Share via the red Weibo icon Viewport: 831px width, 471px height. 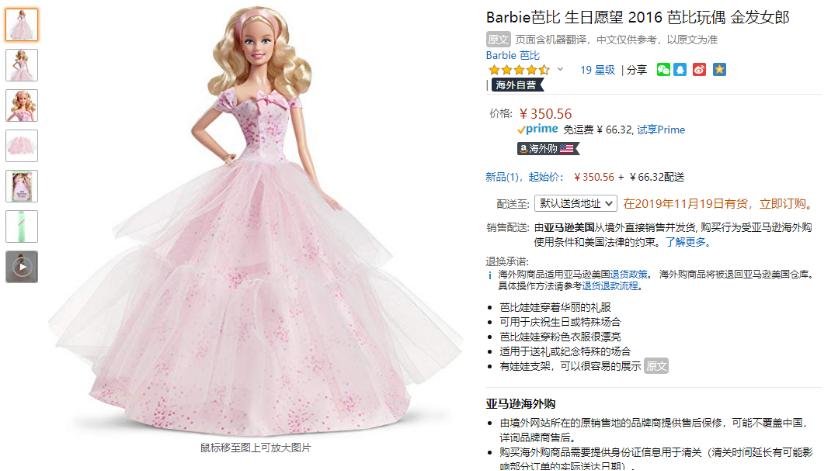[x=699, y=70]
